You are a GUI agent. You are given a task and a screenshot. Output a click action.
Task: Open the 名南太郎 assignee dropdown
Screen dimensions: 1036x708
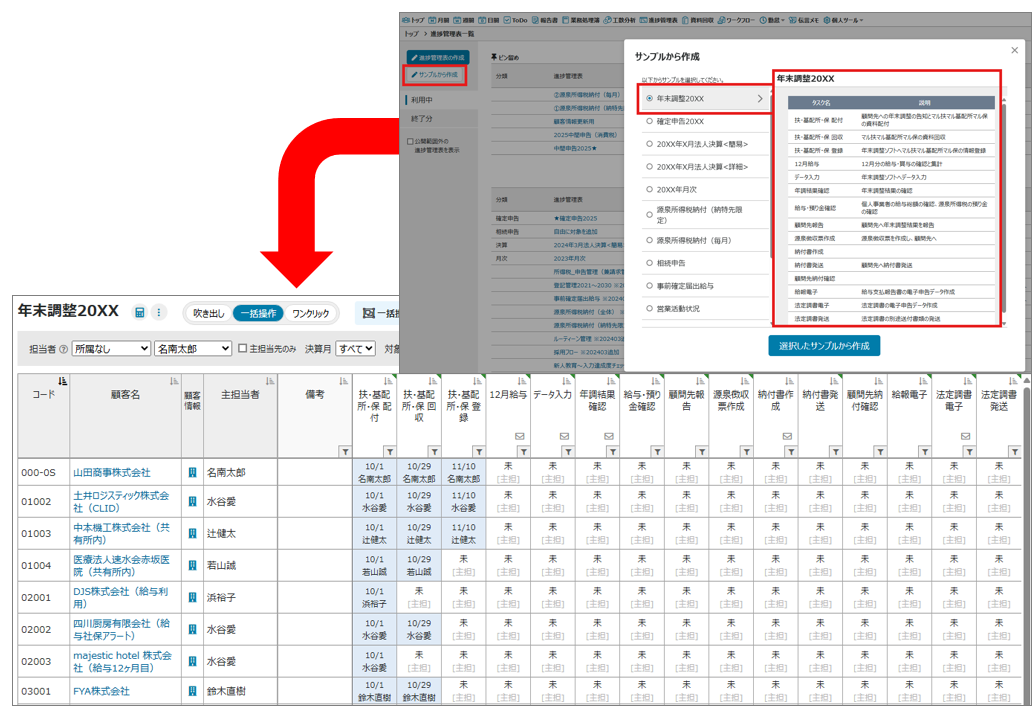click(x=193, y=349)
